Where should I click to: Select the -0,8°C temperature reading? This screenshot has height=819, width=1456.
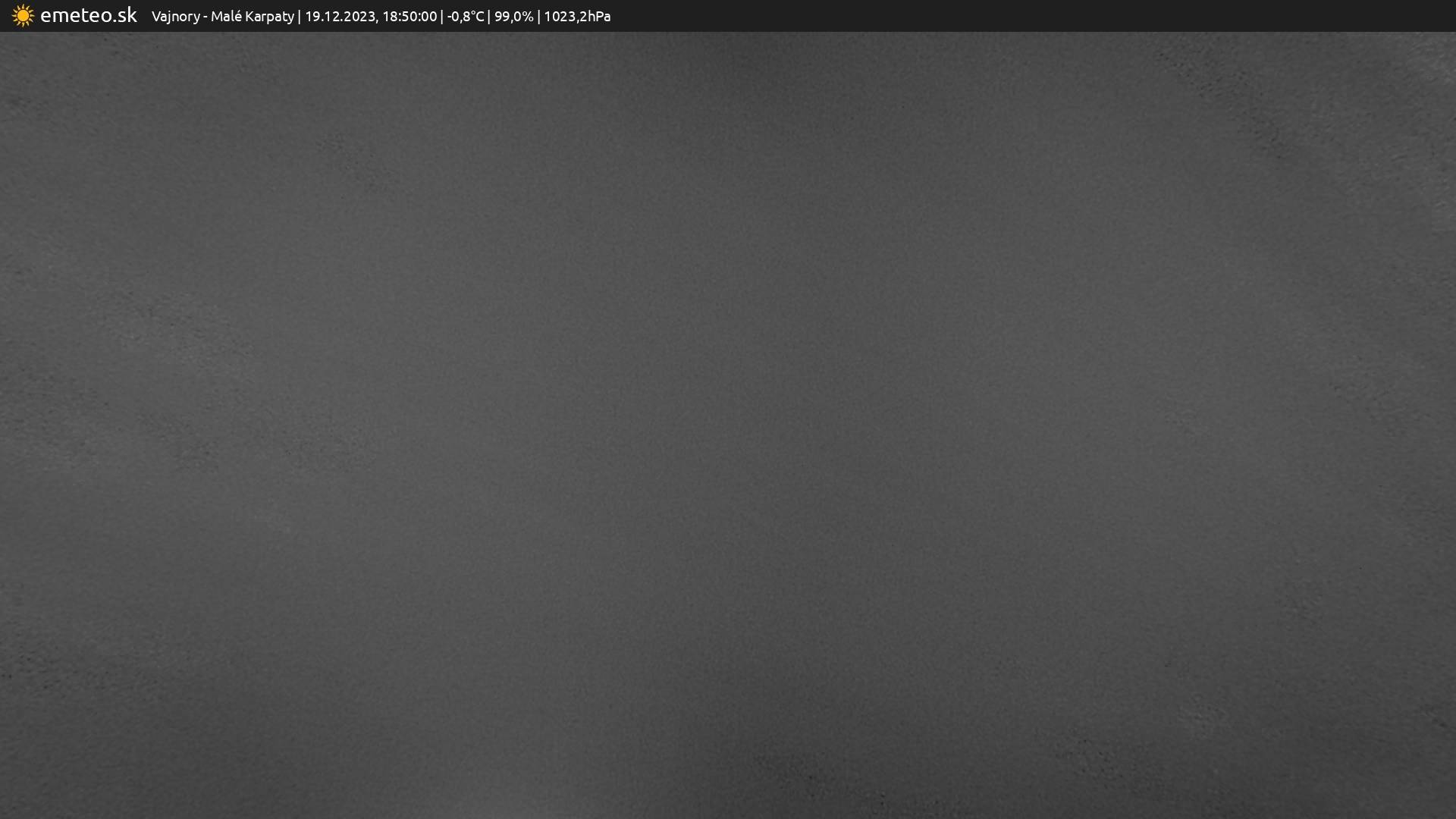click(x=466, y=16)
